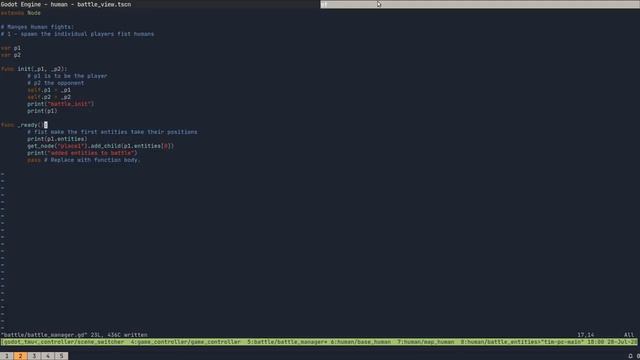Switch to workspace 5 in the bottom bar
The image size is (640, 360).
point(62,356)
